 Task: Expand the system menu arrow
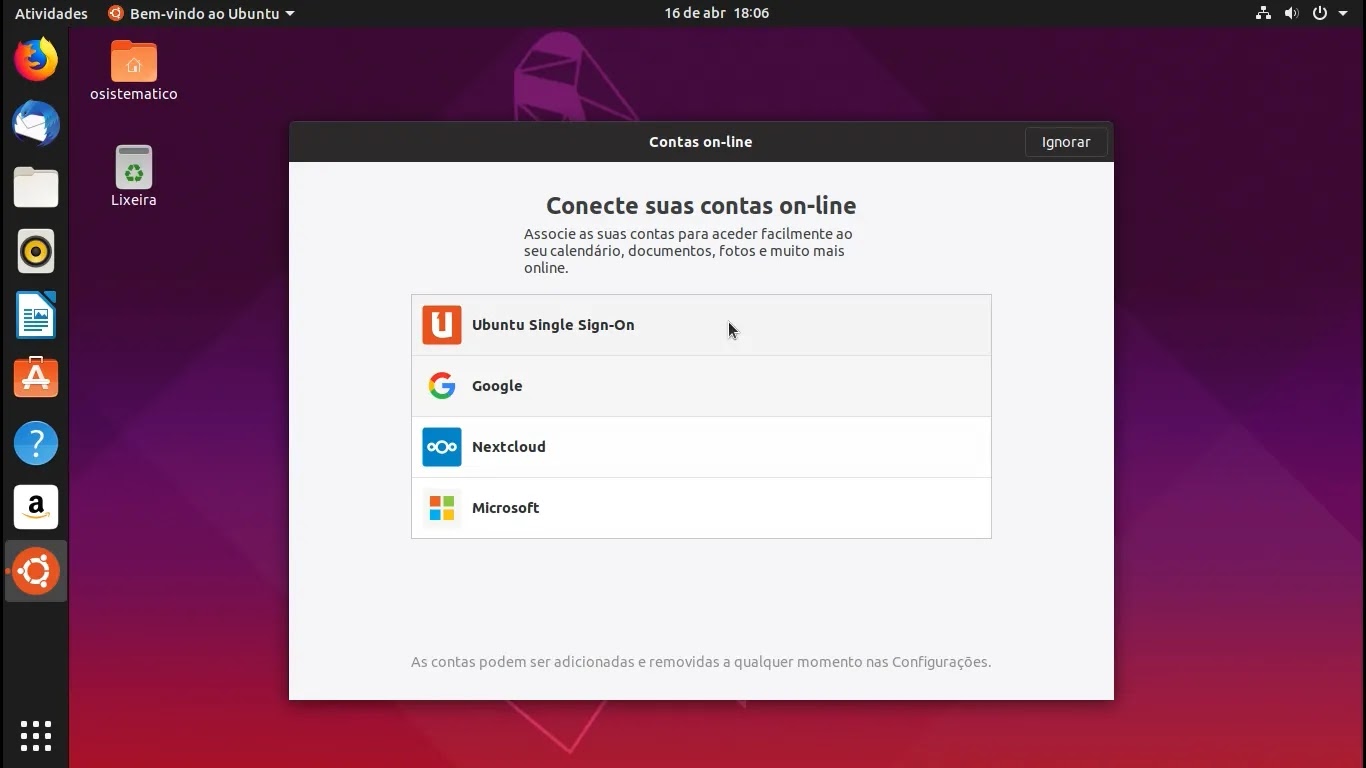[x=1343, y=13]
